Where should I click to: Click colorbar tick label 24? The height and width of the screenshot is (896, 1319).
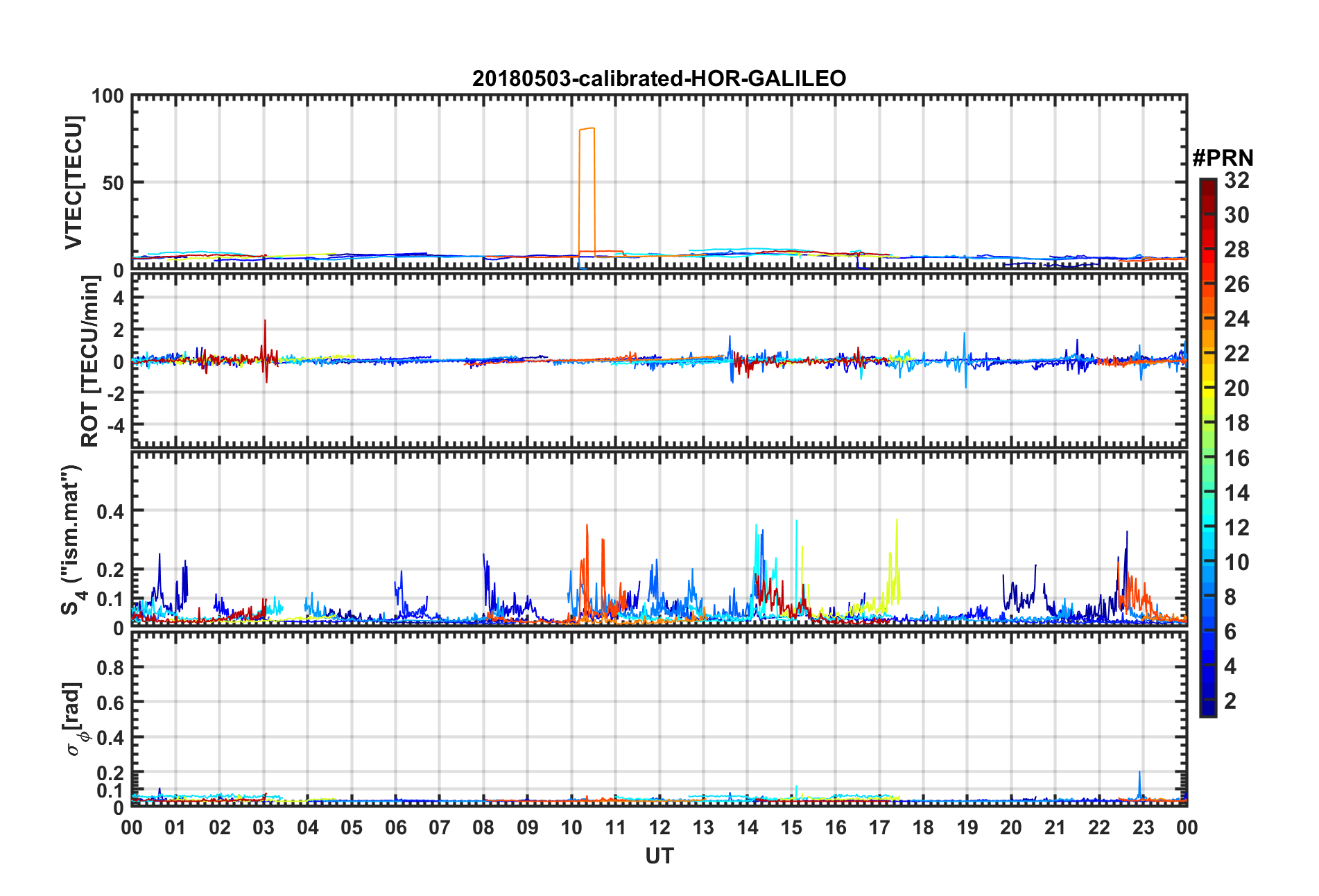pos(1236,319)
